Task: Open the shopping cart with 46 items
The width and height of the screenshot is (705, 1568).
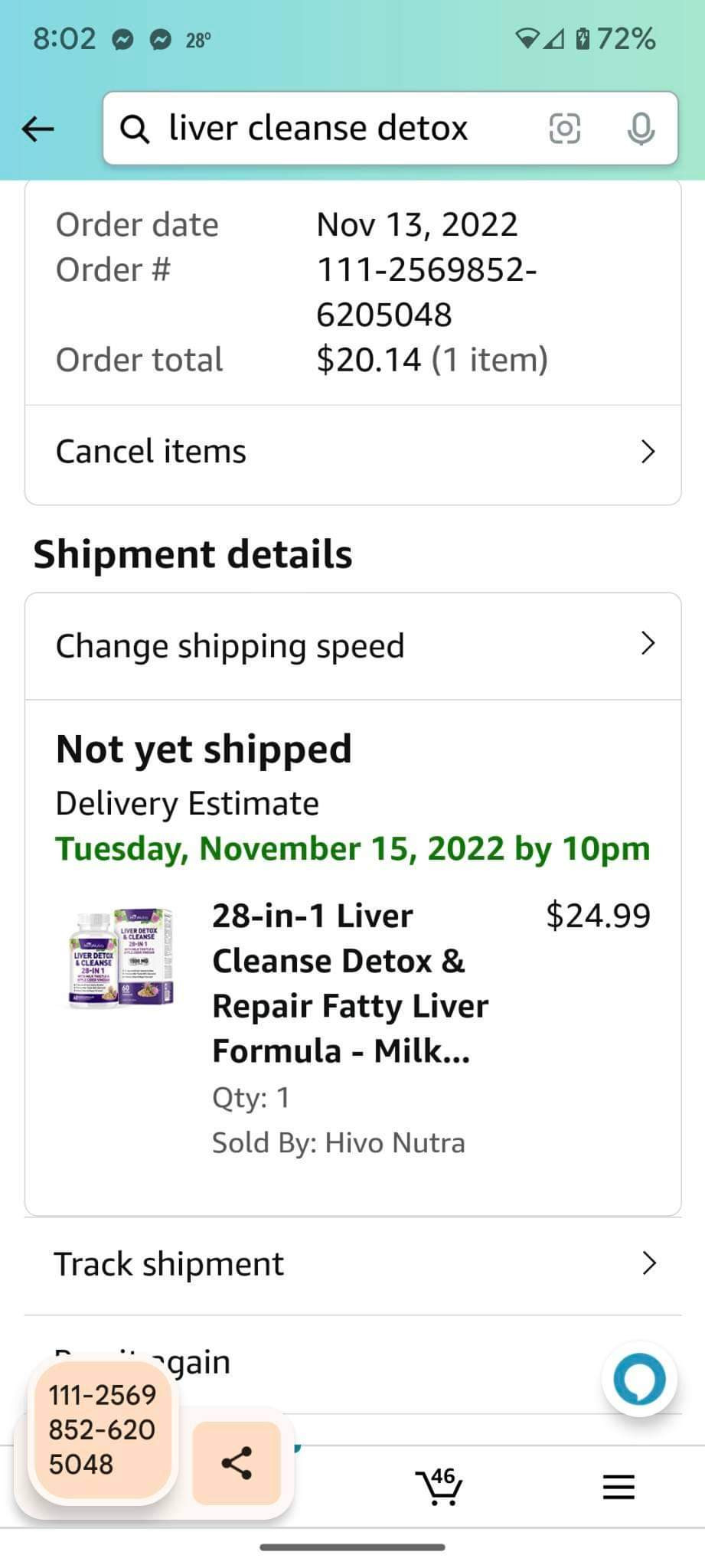Action: tap(439, 1486)
